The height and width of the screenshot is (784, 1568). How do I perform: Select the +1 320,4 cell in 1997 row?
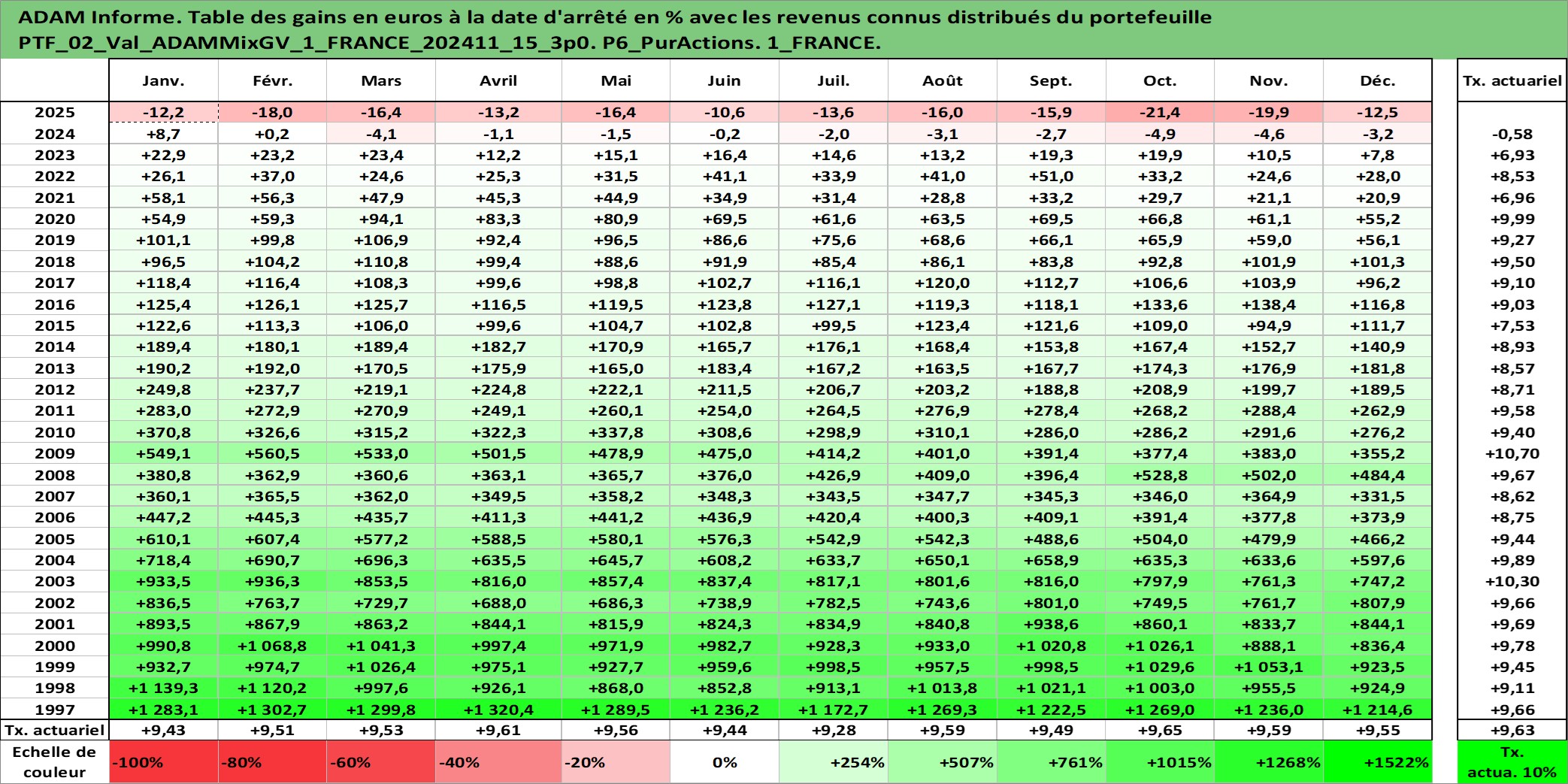pyautogui.click(x=498, y=710)
